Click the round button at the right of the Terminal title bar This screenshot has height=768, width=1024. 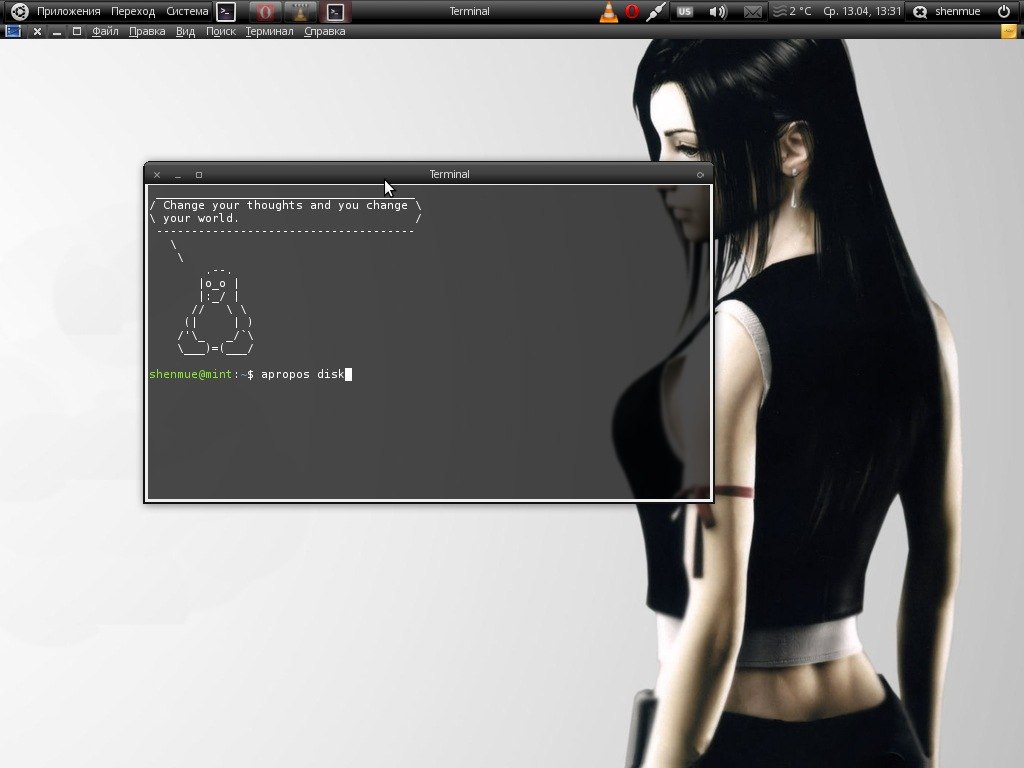click(x=700, y=175)
